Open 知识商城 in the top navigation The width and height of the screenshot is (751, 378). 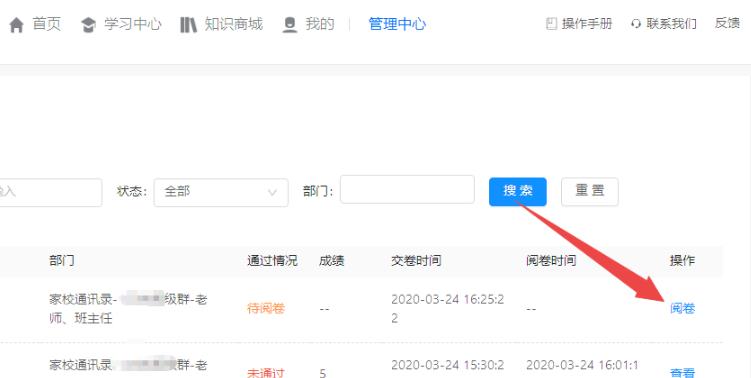(x=234, y=24)
